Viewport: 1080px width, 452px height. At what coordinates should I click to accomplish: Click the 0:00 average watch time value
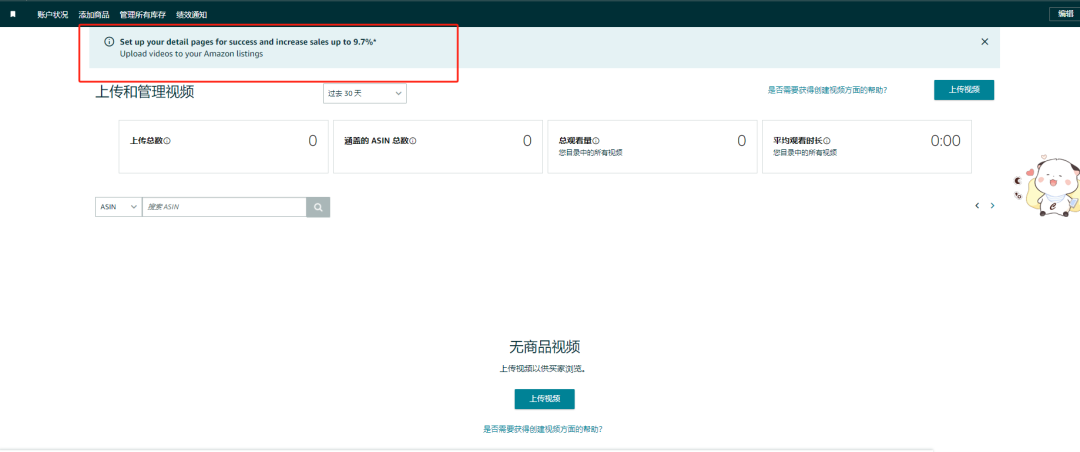pyautogui.click(x=945, y=141)
